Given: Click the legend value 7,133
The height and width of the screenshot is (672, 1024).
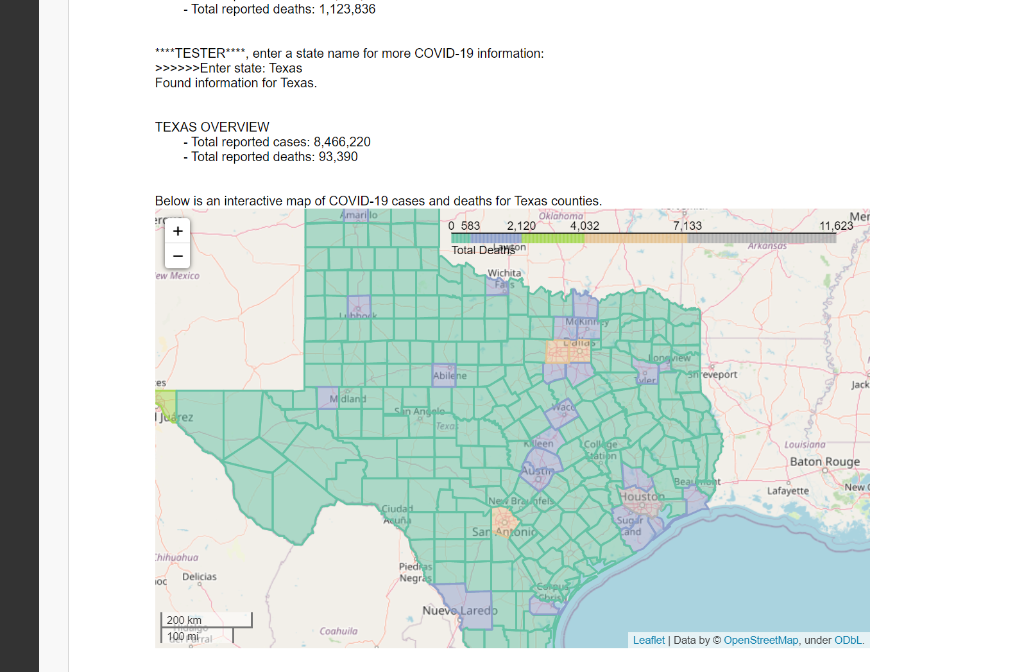Looking at the screenshot, I should pos(687,226).
